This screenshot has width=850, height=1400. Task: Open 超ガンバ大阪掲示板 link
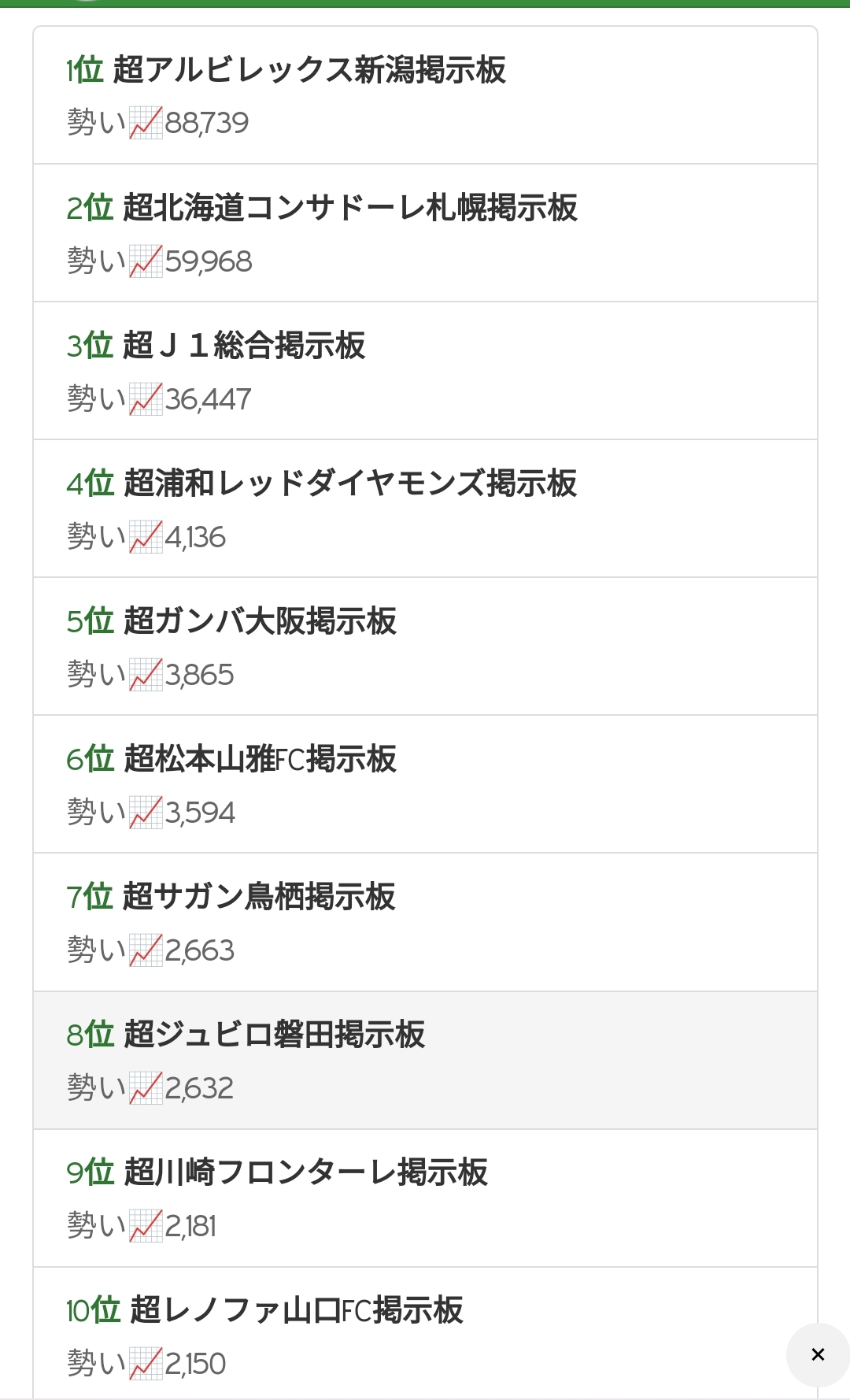[260, 621]
